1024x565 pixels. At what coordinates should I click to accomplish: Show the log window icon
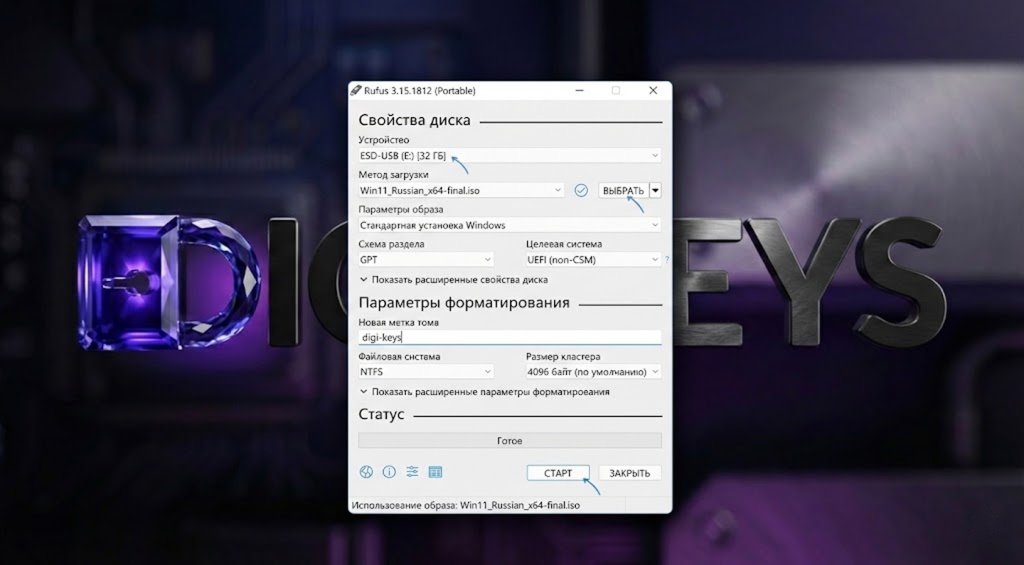click(x=435, y=472)
